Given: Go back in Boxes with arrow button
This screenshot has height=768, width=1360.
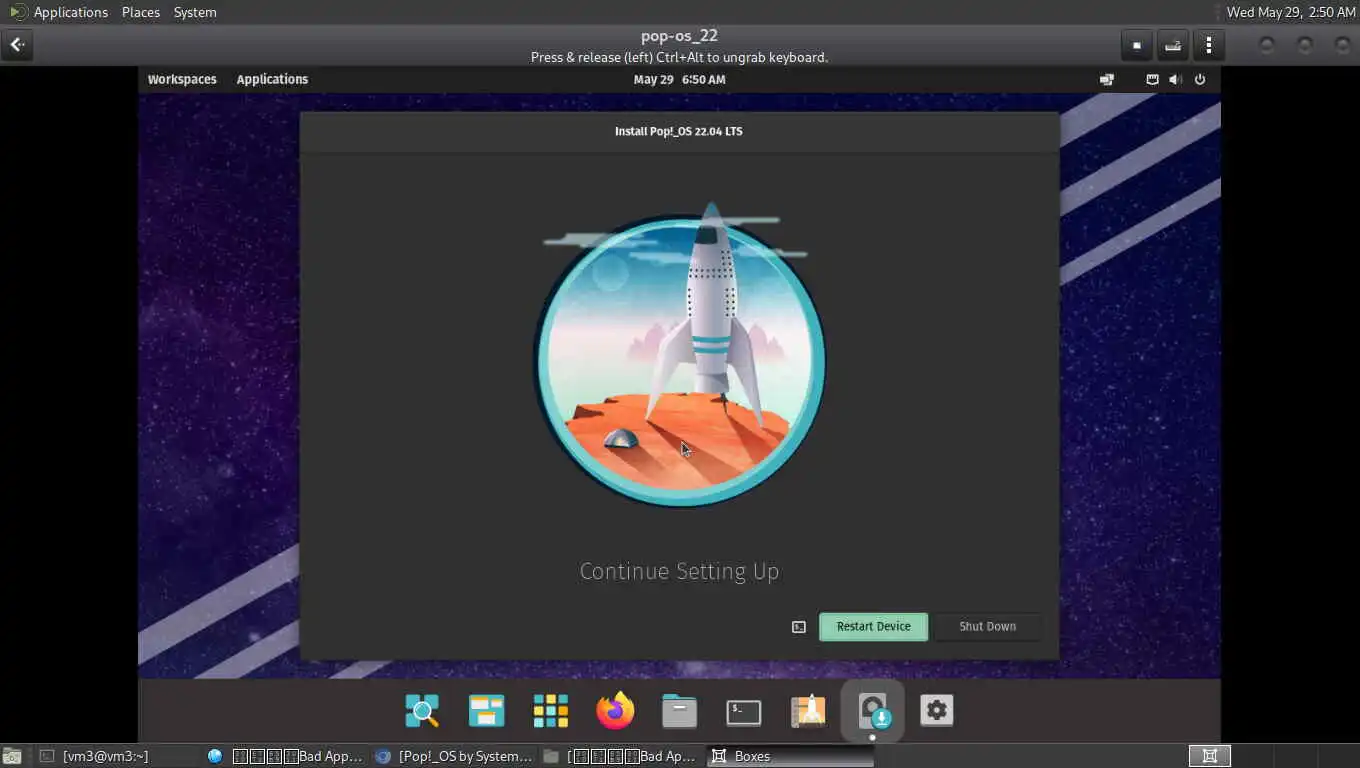Looking at the screenshot, I should [17, 45].
